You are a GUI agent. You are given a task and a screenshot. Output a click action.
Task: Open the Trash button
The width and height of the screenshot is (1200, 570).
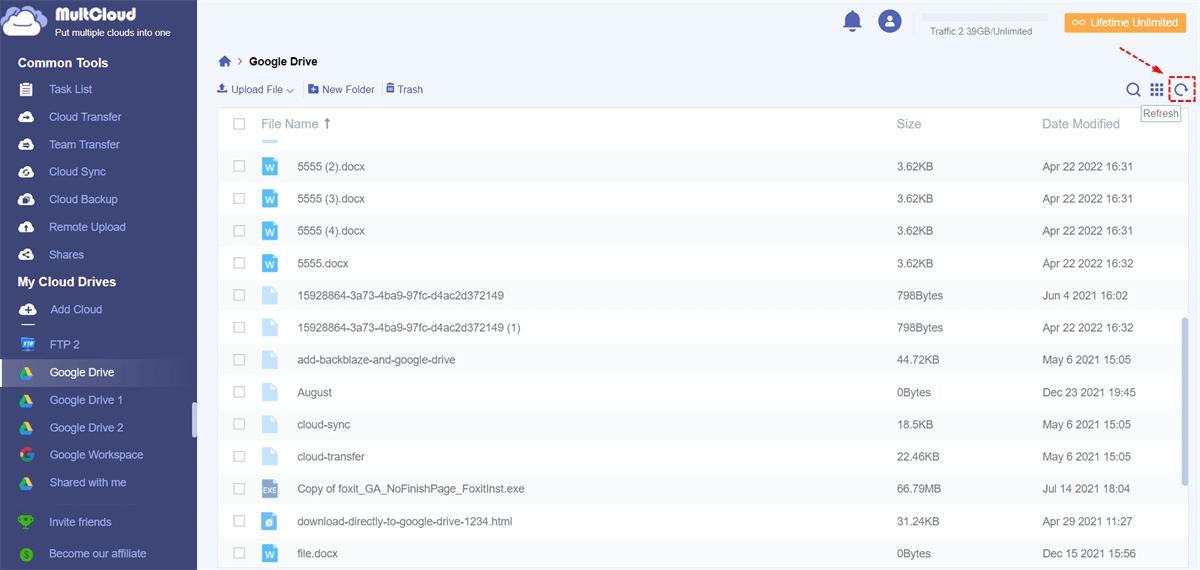click(x=404, y=89)
